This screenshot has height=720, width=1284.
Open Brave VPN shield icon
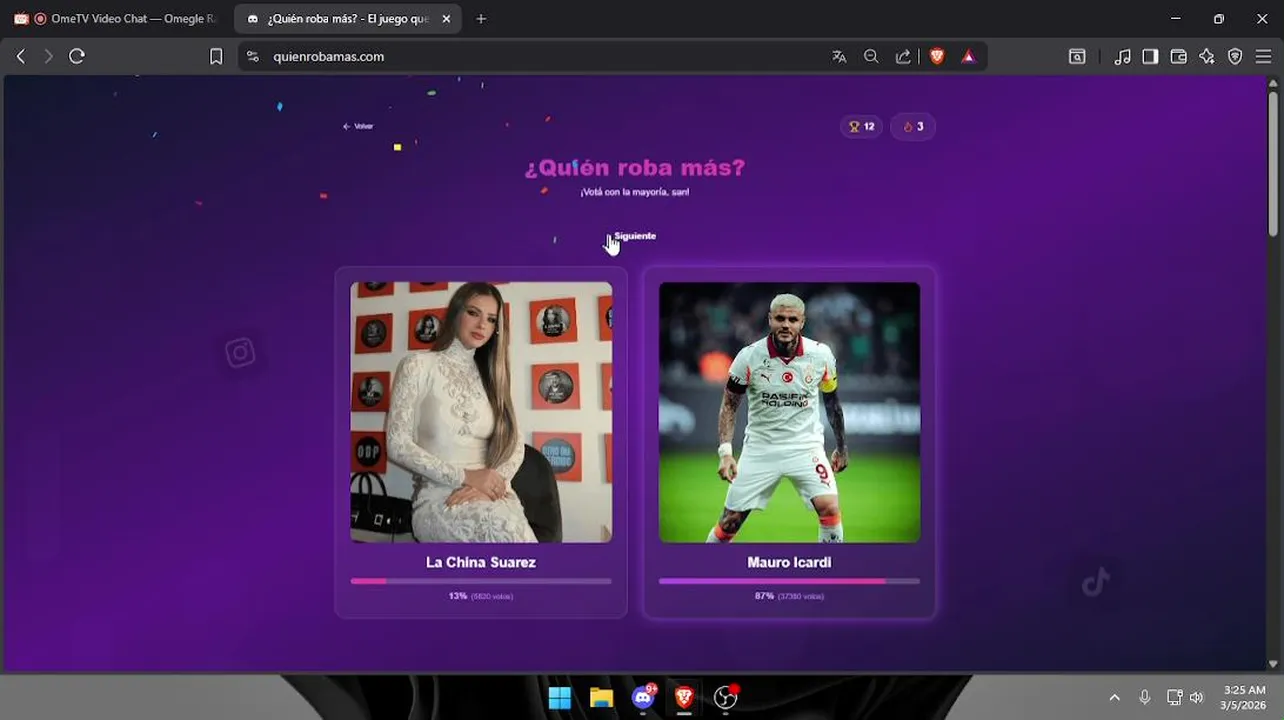[x=1235, y=57]
